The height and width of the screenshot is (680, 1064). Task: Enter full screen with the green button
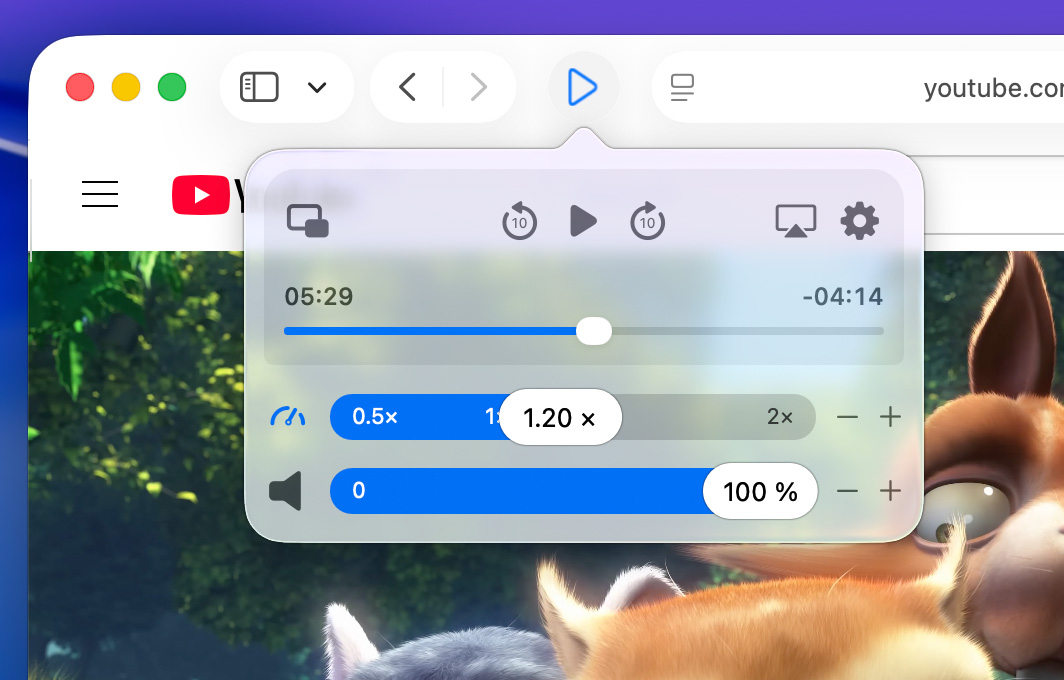(x=172, y=88)
